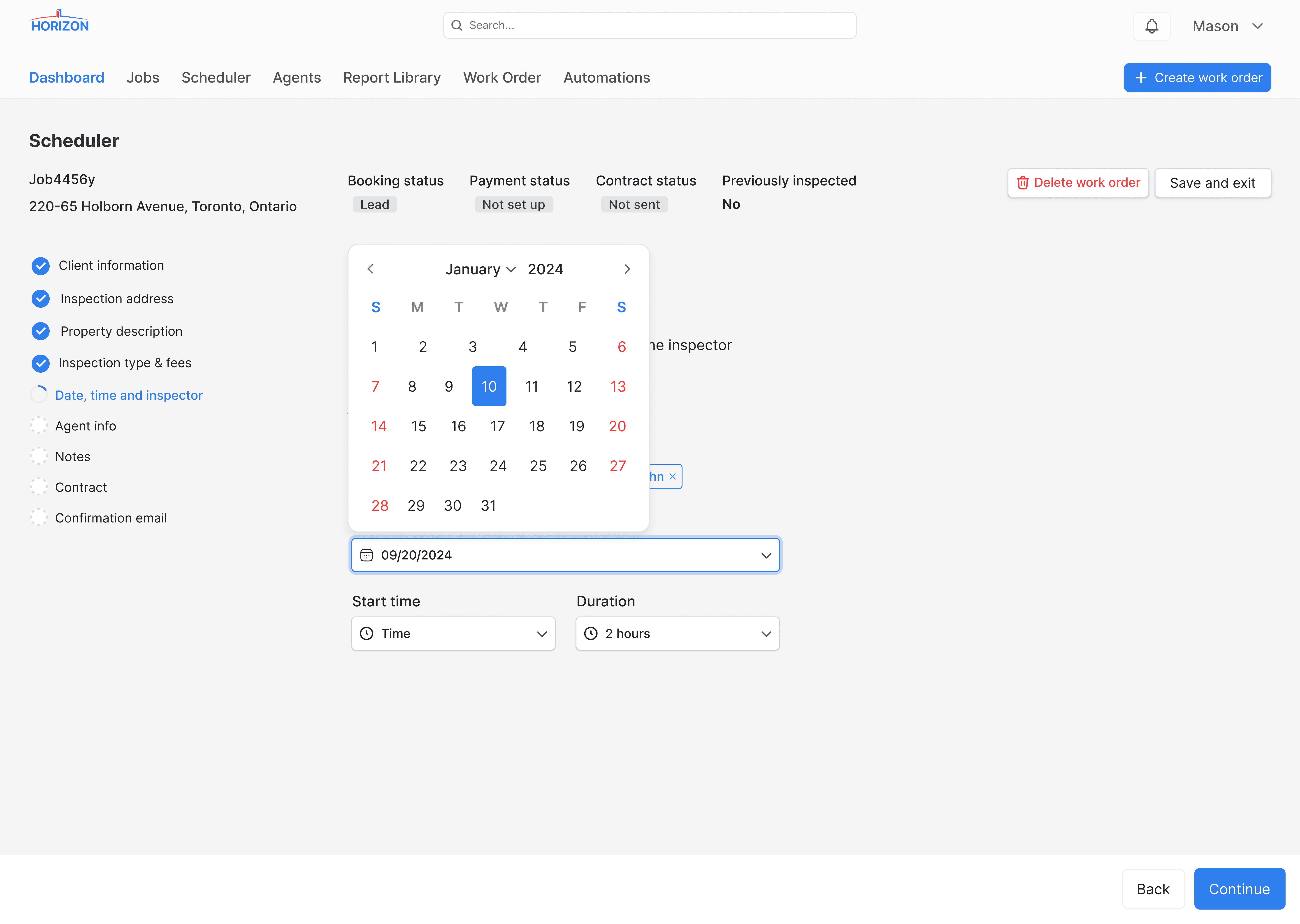Pick January 15 in calendar
The image size is (1300, 924).
coord(418,426)
